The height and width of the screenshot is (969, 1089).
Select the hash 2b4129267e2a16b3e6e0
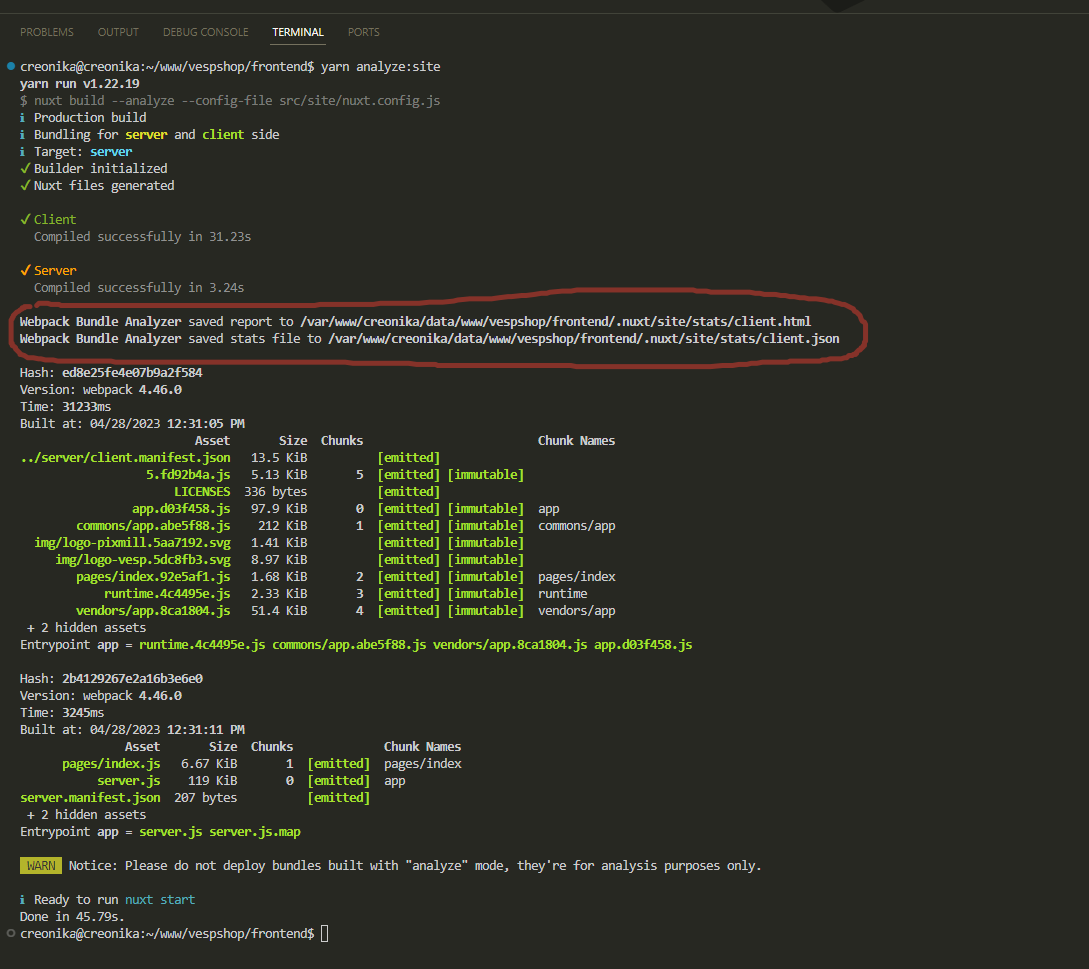click(x=132, y=679)
